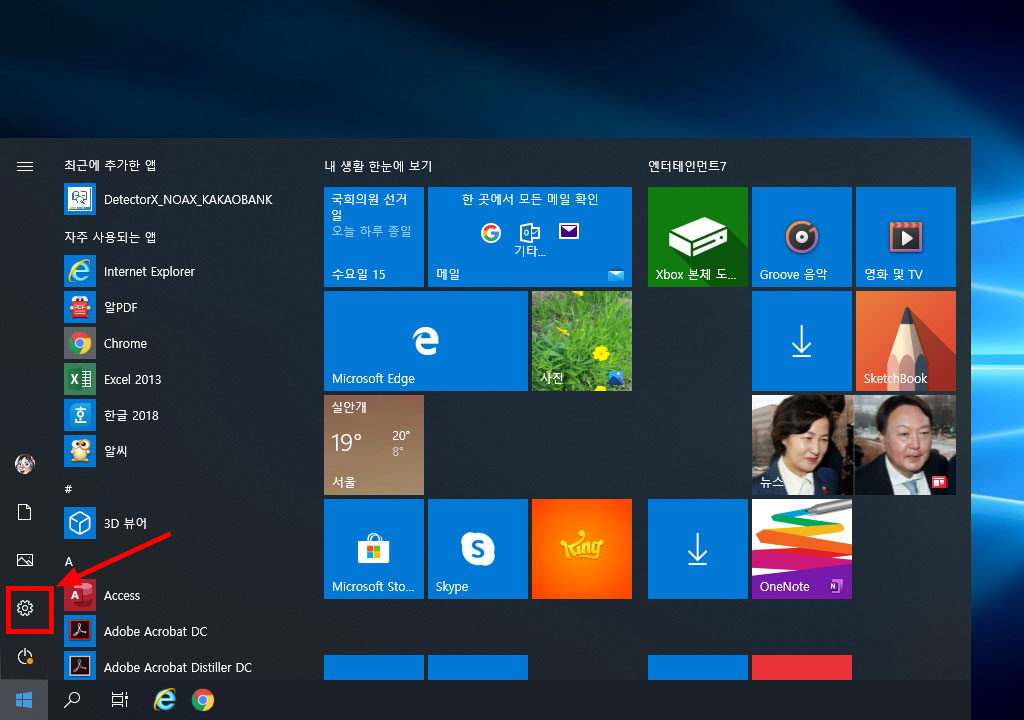This screenshot has height=720, width=1024.
Task: Launch Access from app list
Action: 178,595
